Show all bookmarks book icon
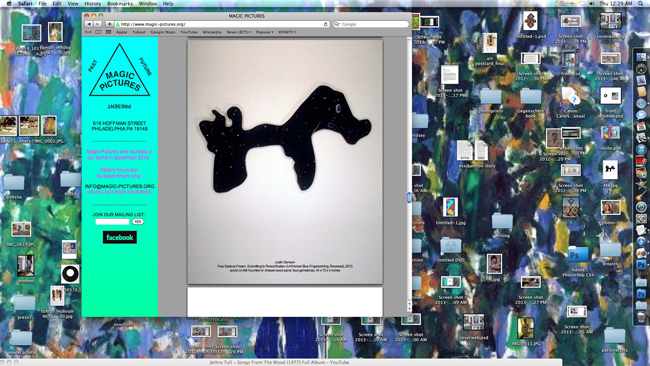 98,32
